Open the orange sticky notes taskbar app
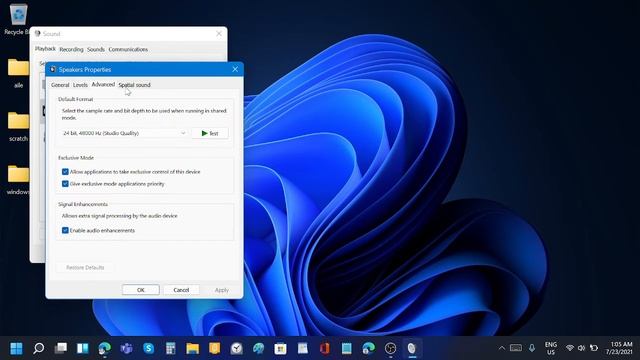Screen dimensions: 640x360 point(214,348)
